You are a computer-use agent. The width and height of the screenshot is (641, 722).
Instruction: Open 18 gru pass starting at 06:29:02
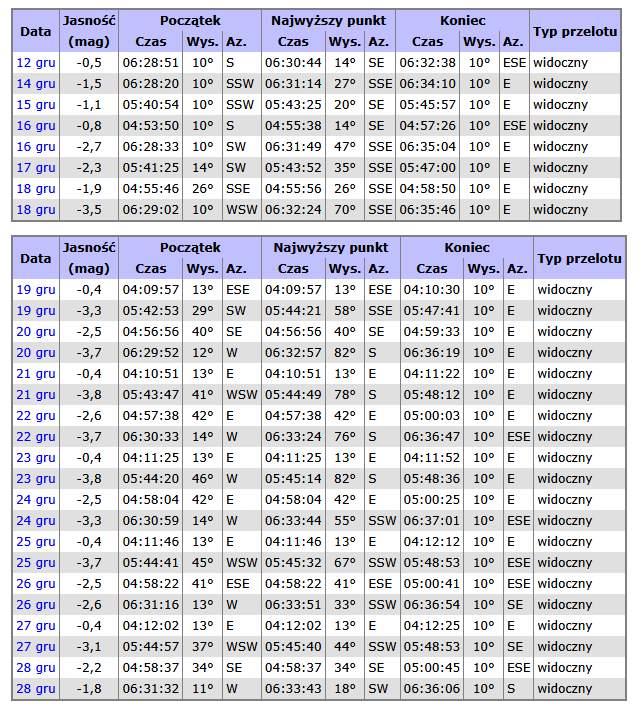point(36,209)
